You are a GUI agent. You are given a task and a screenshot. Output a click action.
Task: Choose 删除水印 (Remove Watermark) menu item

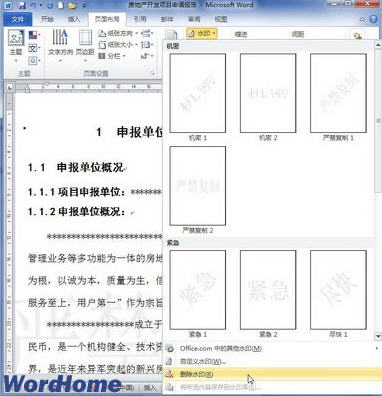pos(273,374)
